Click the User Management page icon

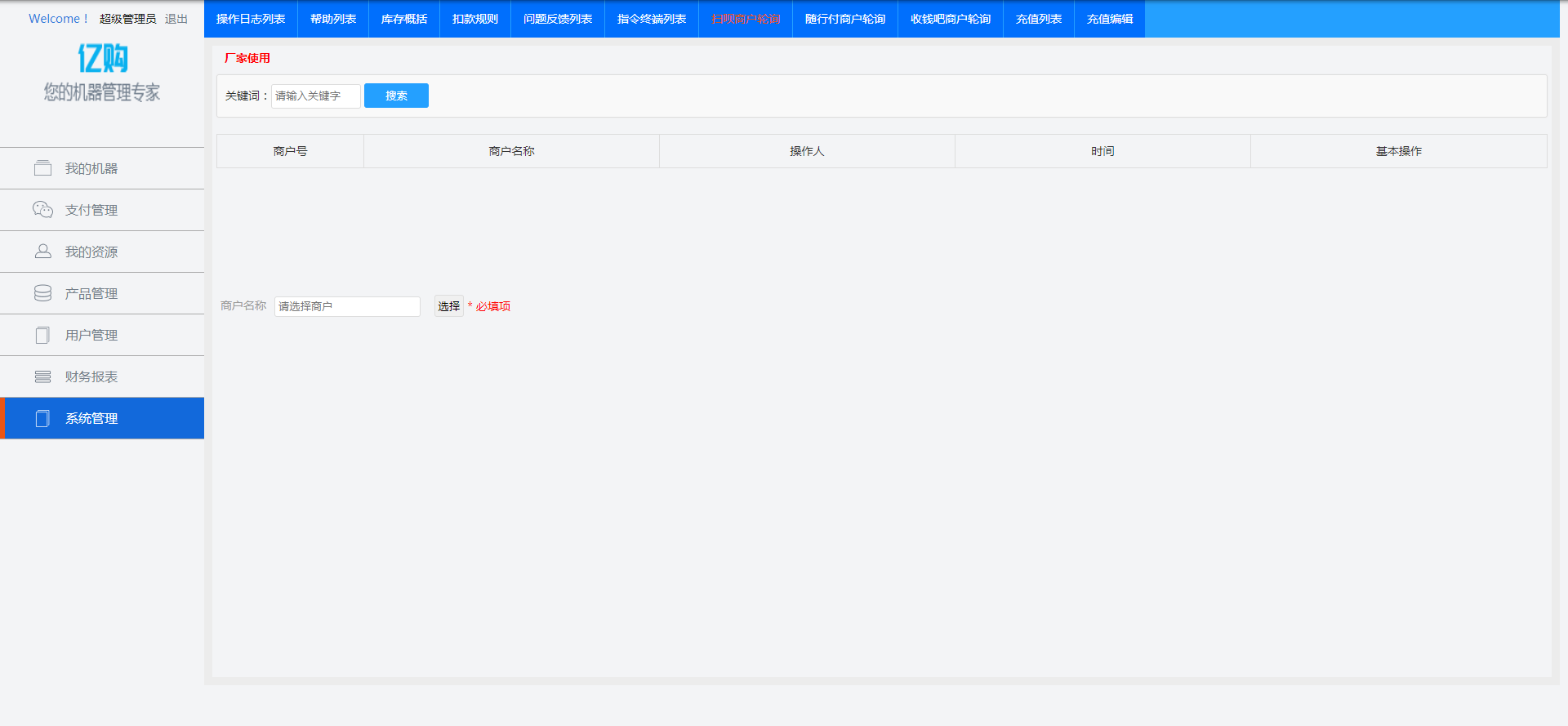[x=42, y=335]
